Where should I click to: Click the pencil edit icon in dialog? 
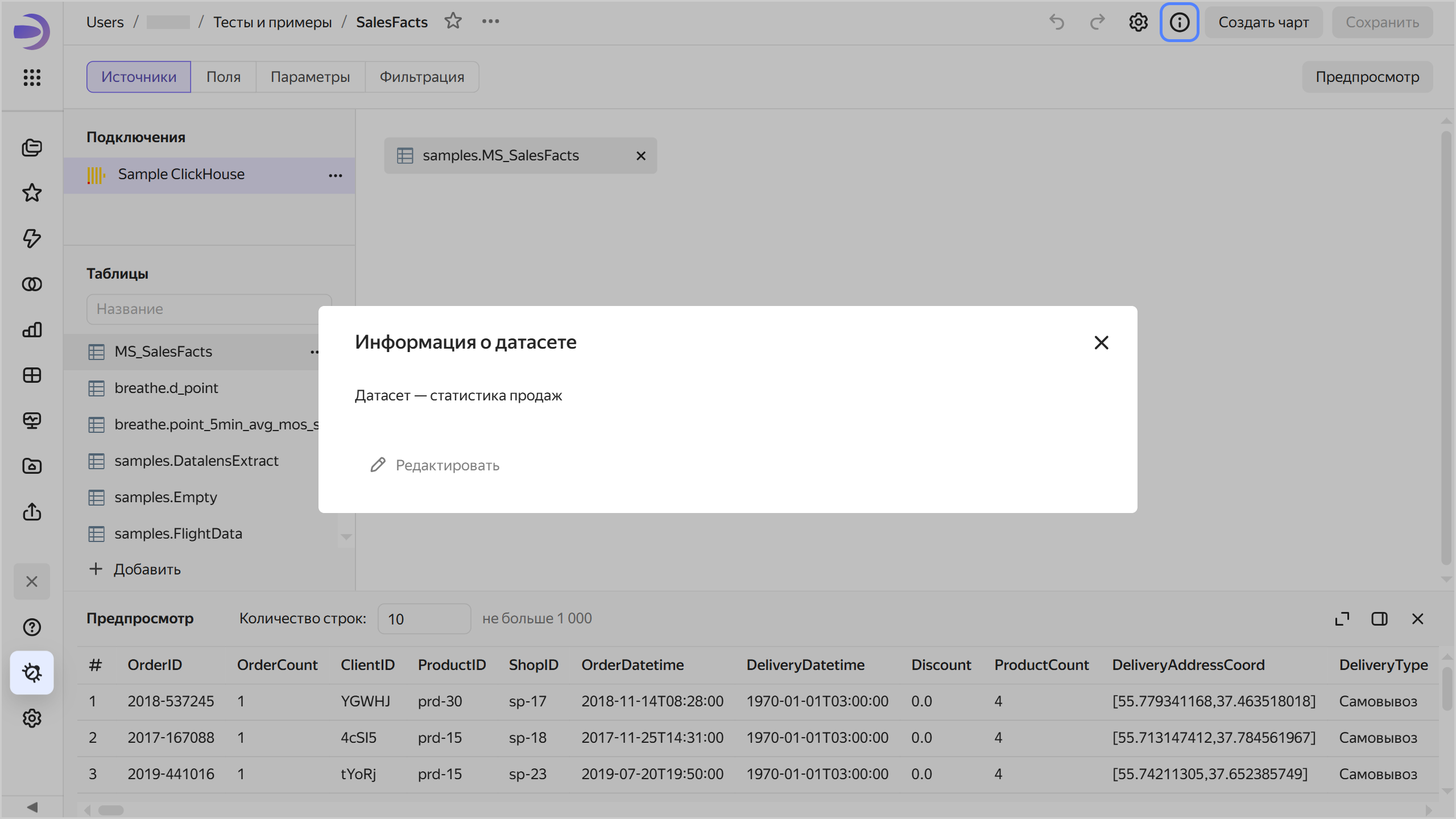(378, 465)
